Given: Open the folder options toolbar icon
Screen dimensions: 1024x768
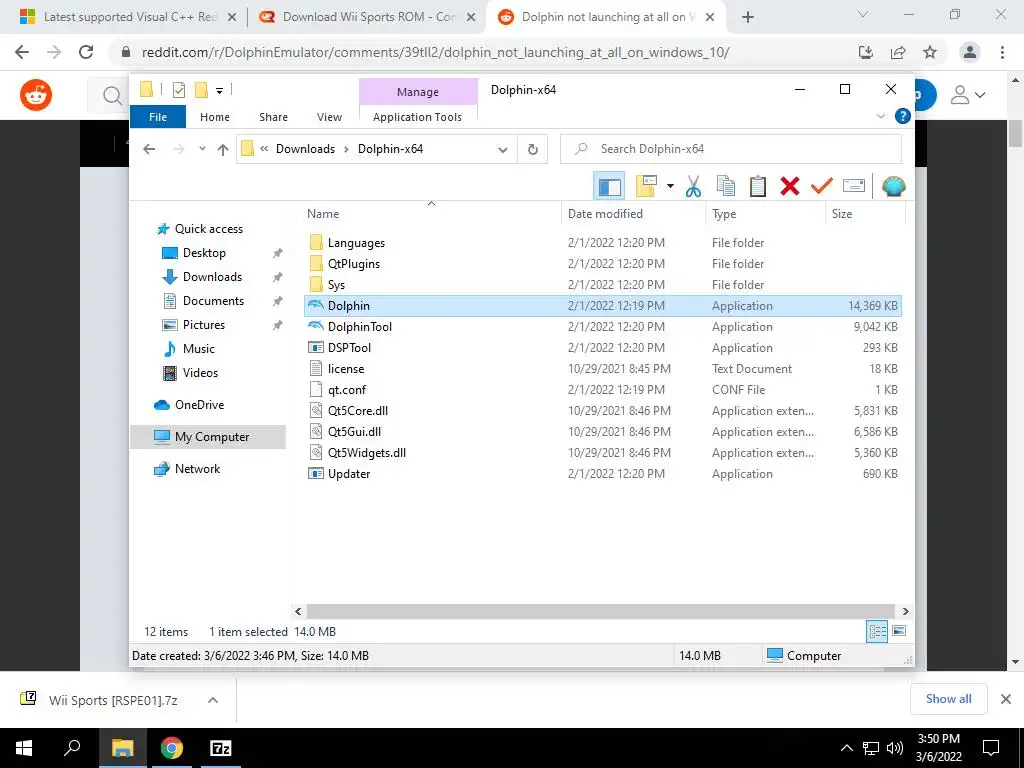Looking at the screenshot, I should click(x=645, y=187).
